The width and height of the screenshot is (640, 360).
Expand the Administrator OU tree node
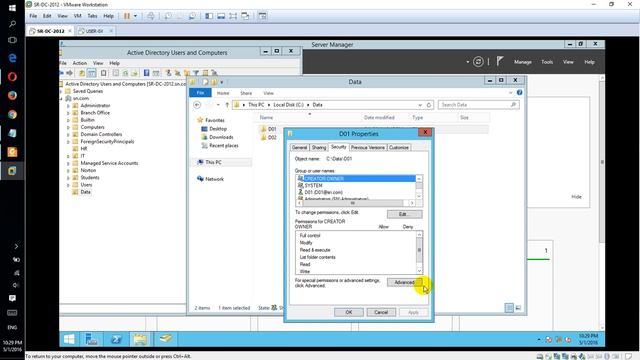tap(68, 106)
